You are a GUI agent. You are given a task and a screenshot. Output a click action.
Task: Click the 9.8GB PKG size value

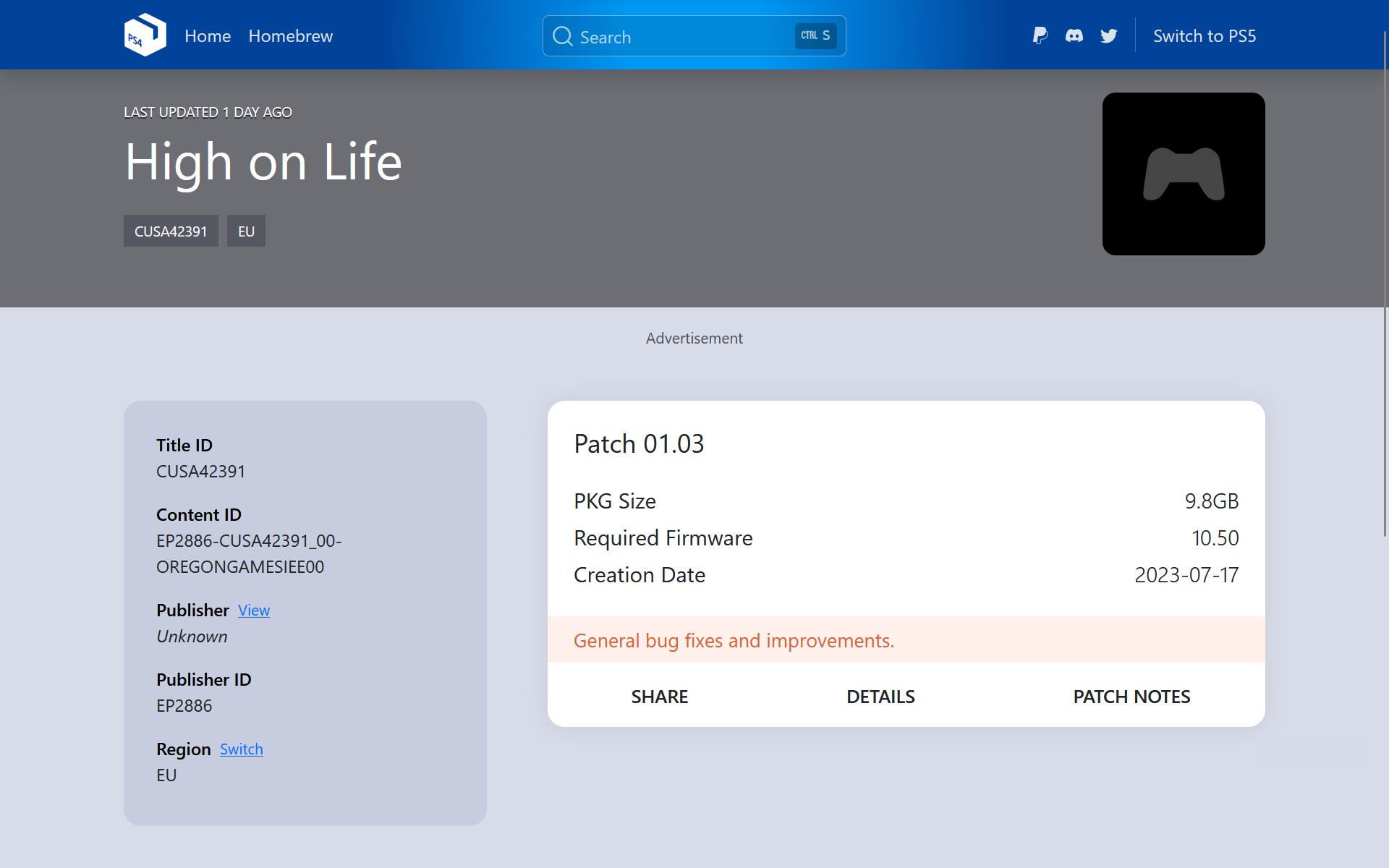1212,501
